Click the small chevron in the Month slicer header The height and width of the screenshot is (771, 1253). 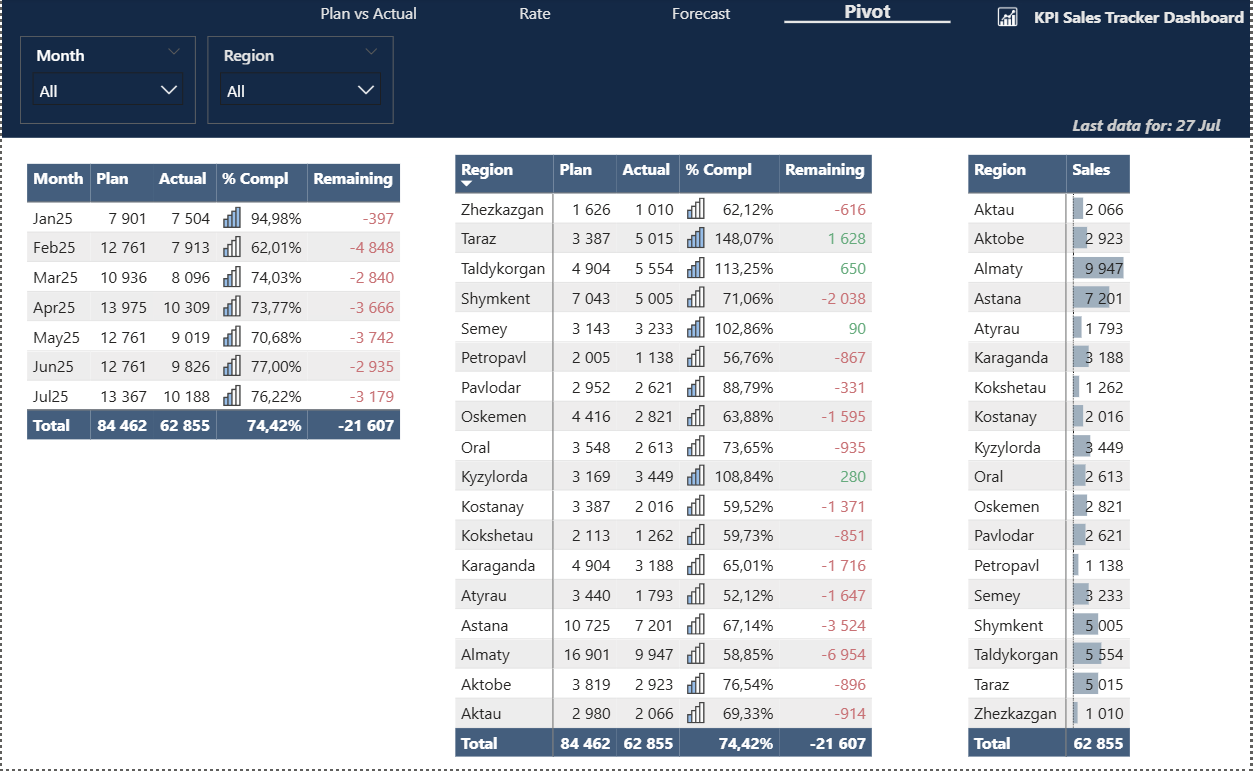174,51
